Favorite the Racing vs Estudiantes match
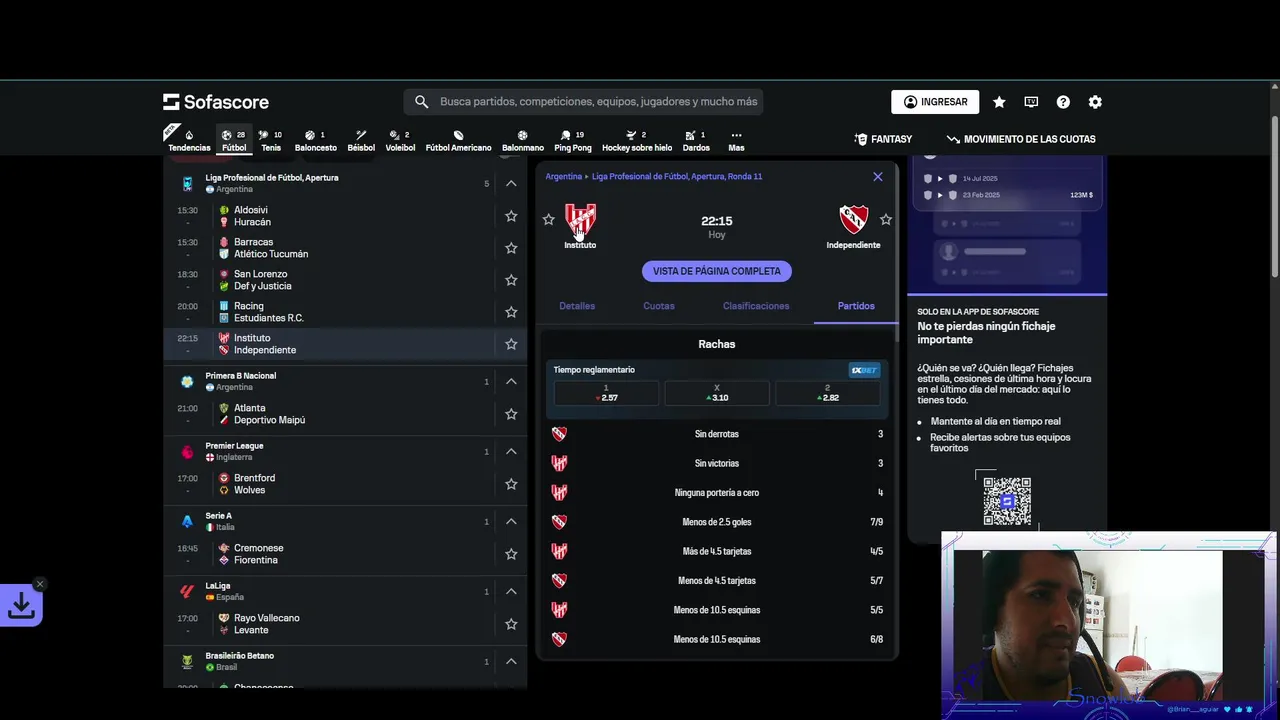This screenshot has width=1280, height=720. pyautogui.click(x=511, y=312)
